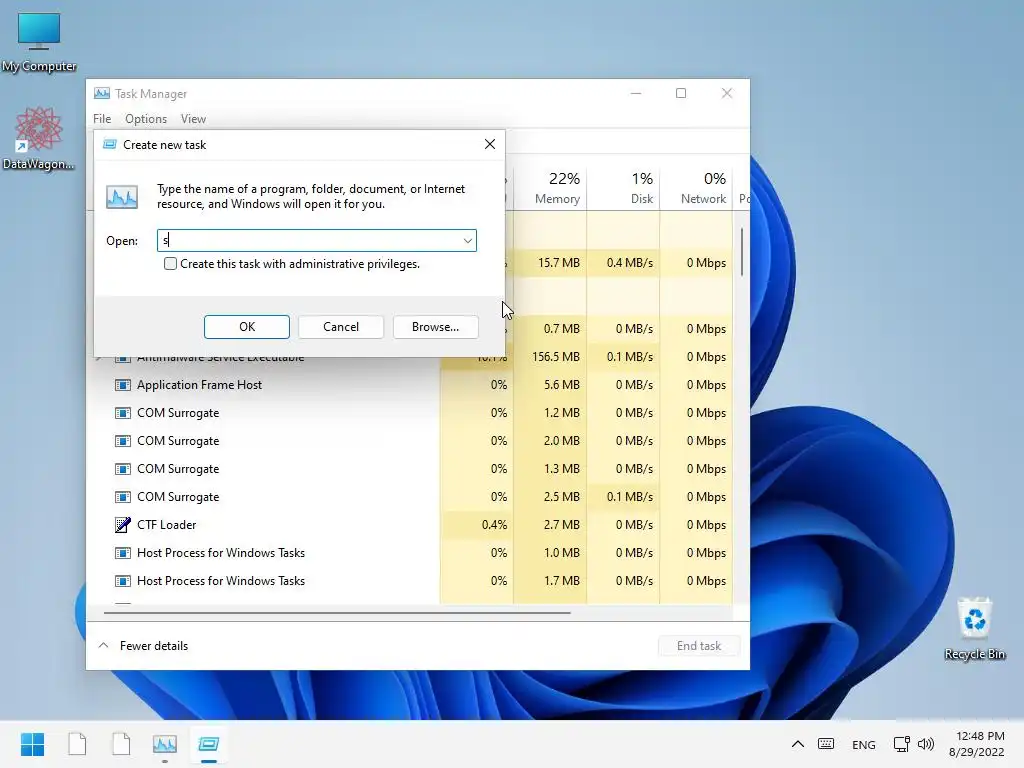Click the 0.4 MB/s disk value
The image size is (1024, 768).
click(x=630, y=263)
